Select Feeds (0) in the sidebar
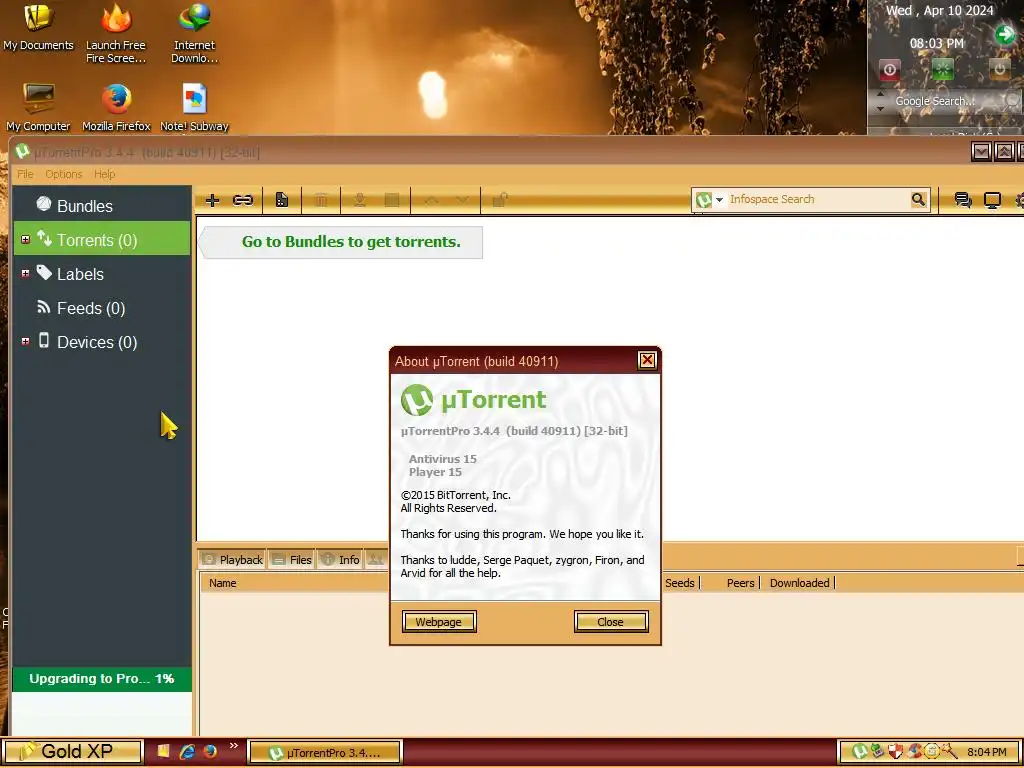Viewport: 1024px width, 768px height. [102, 308]
